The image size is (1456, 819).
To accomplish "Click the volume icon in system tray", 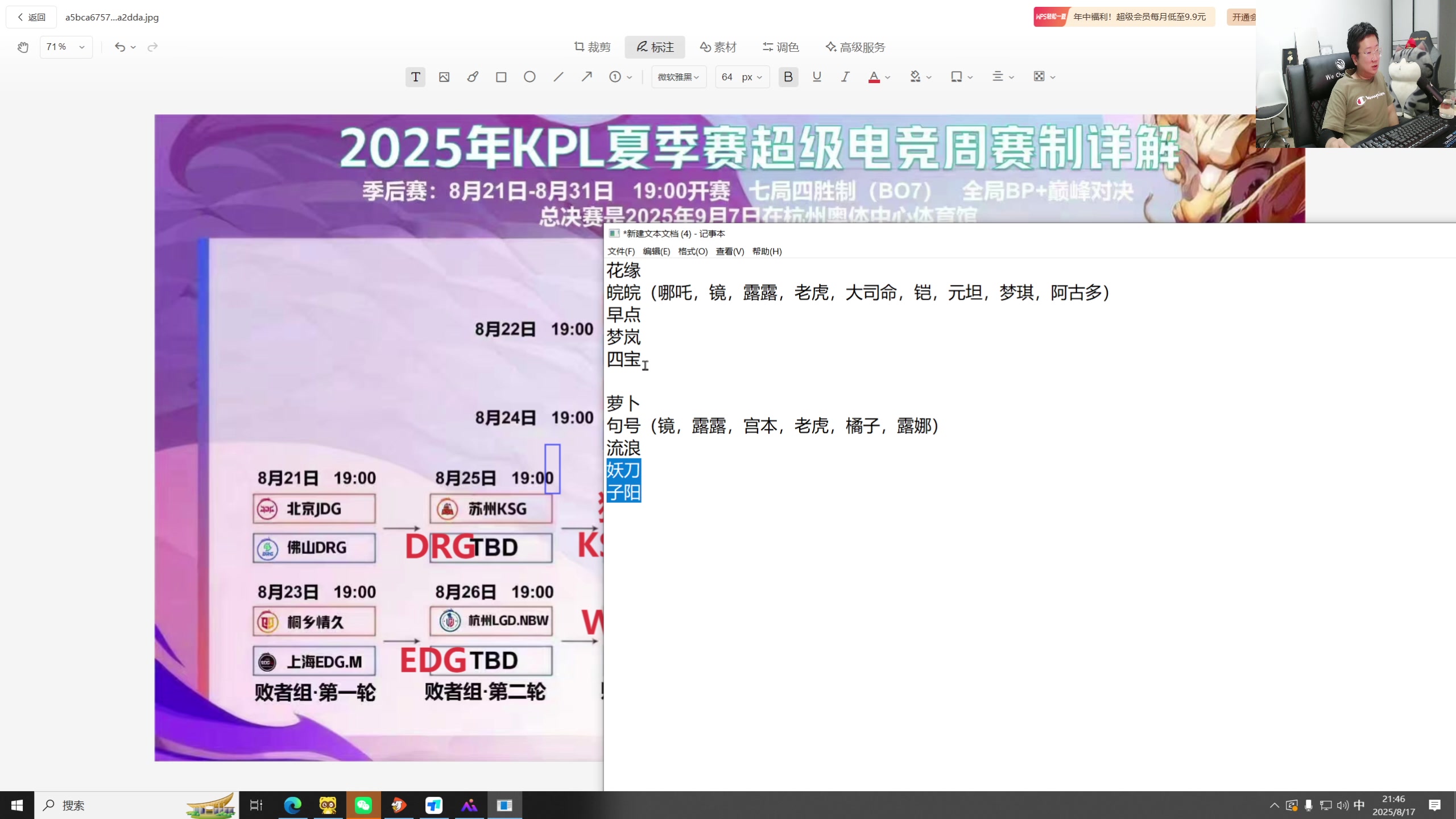I will 1343,805.
